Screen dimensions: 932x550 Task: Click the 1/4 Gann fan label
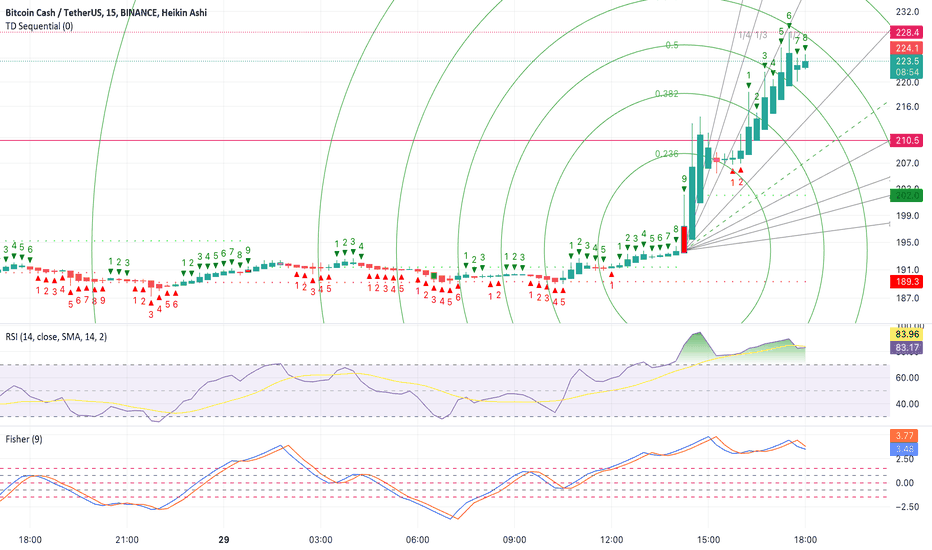point(745,36)
